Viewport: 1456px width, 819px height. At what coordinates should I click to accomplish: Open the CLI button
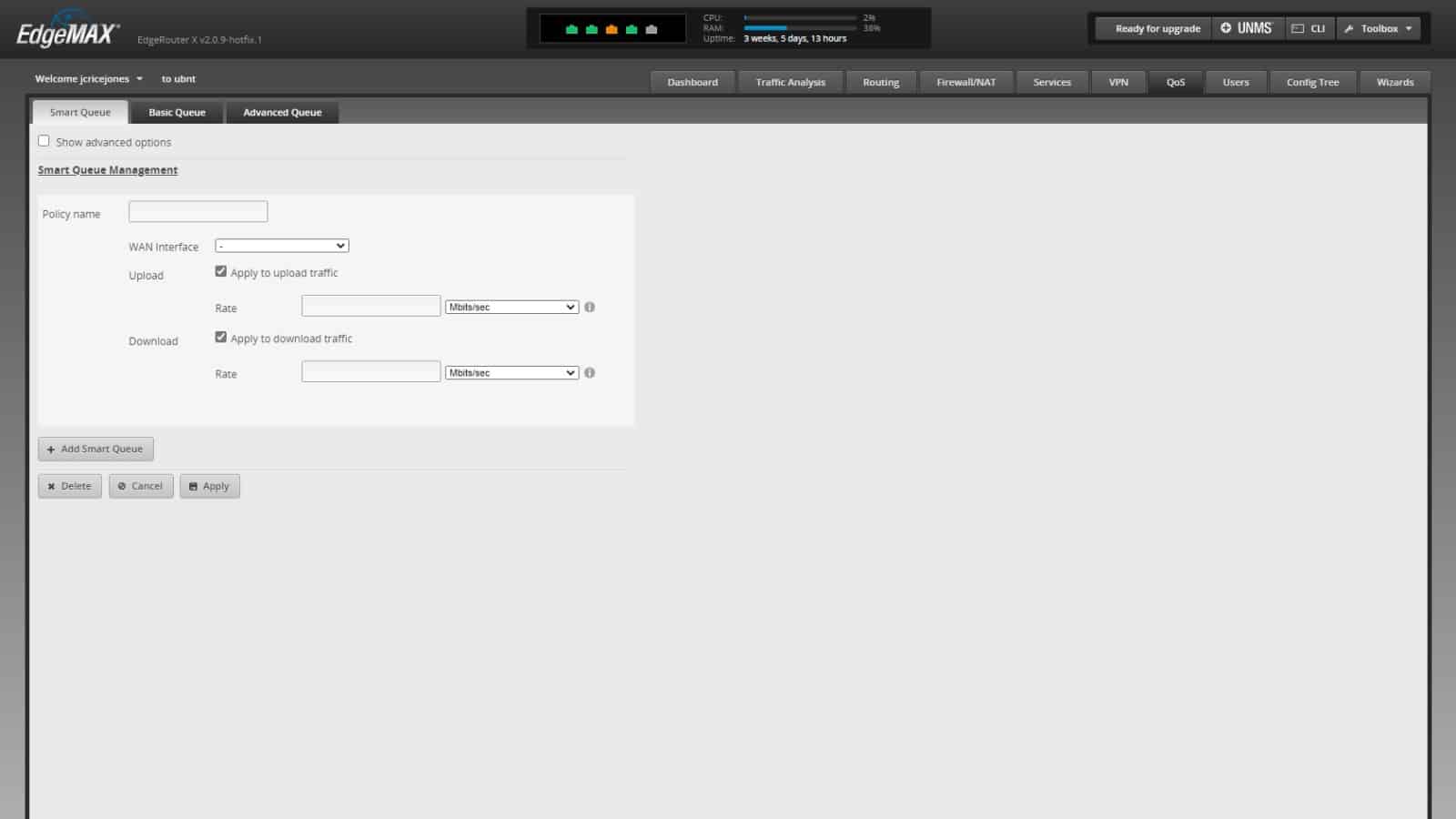(1309, 28)
